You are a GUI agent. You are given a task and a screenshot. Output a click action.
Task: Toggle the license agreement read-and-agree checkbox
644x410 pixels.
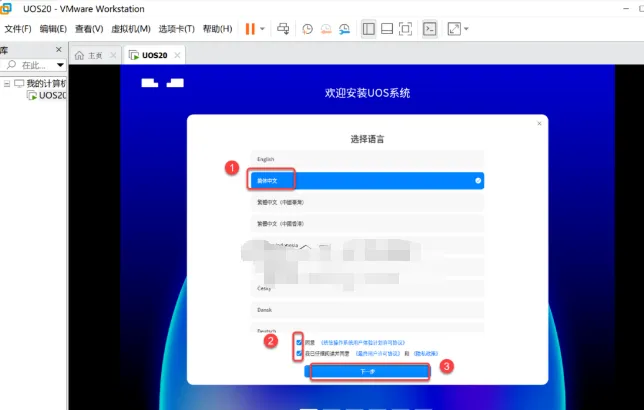coord(299,353)
